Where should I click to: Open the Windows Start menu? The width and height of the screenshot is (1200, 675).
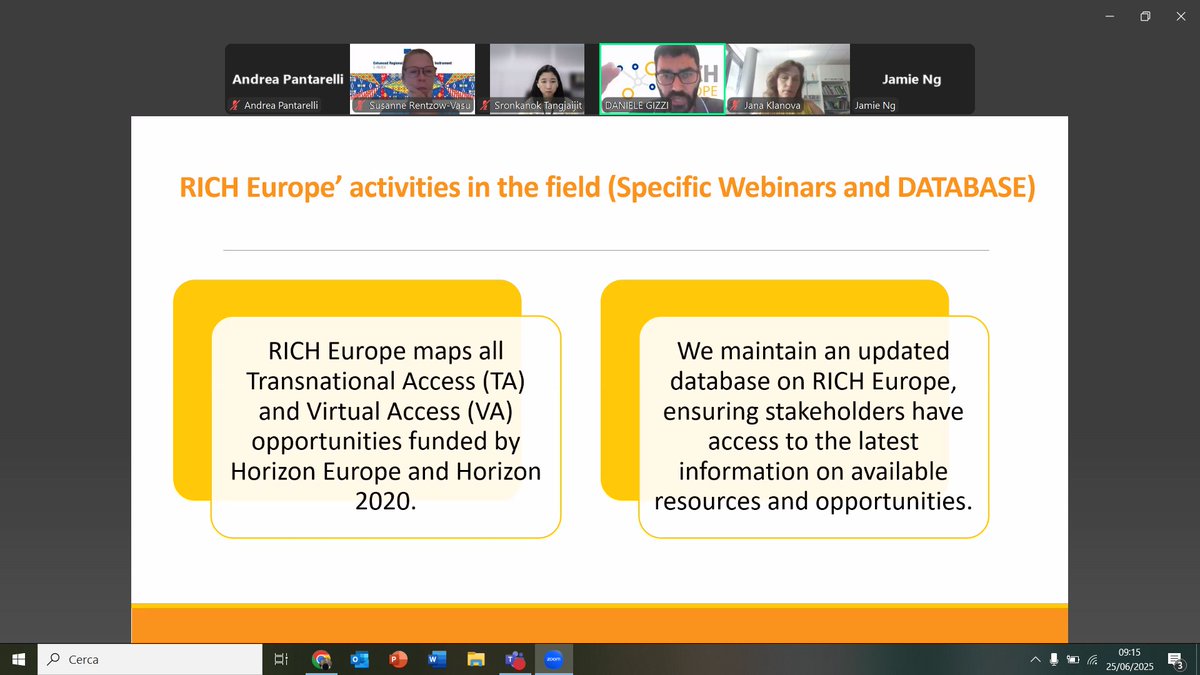(18, 659)
